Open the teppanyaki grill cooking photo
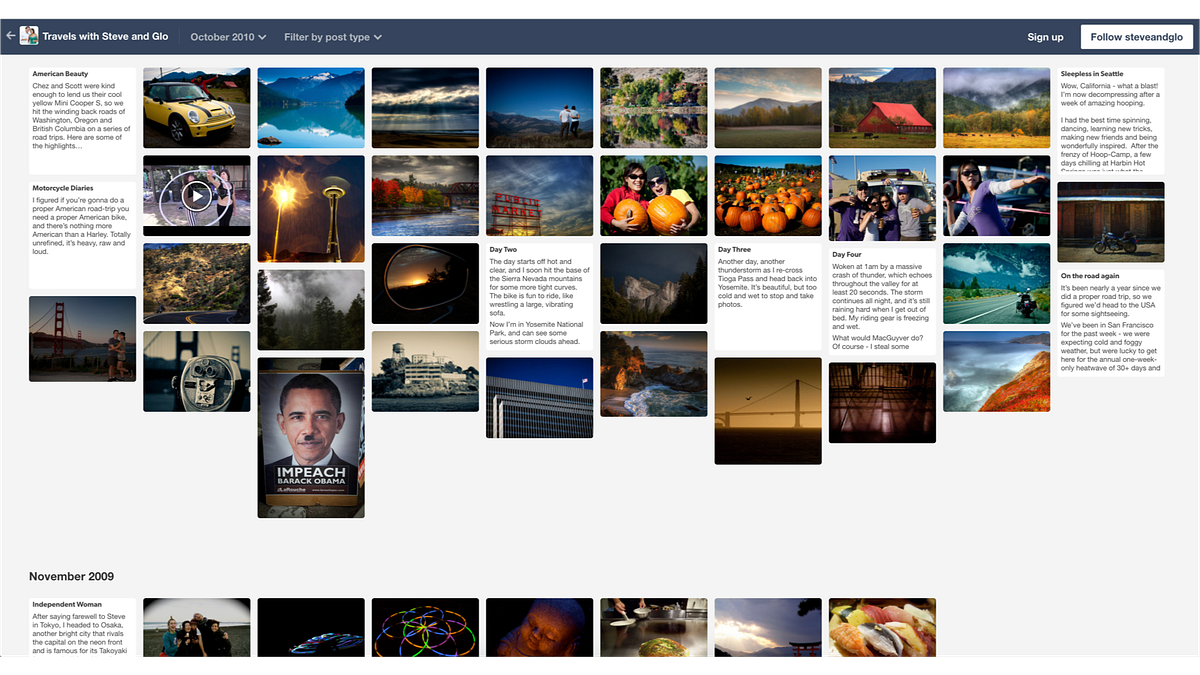Screen dimensions: 1200x675 point(654,627)
